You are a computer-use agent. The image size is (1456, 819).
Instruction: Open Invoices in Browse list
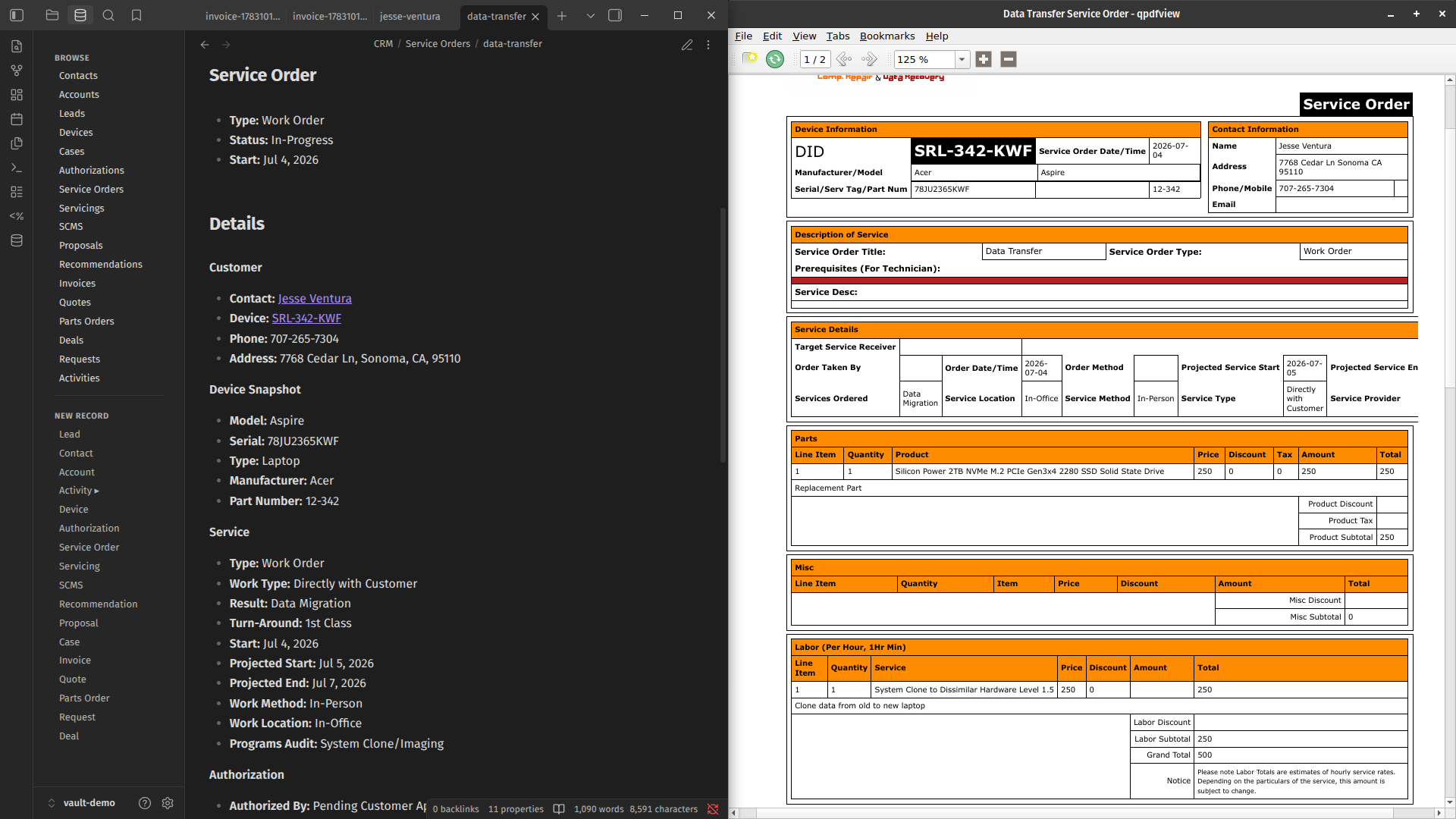pos(77,284)
